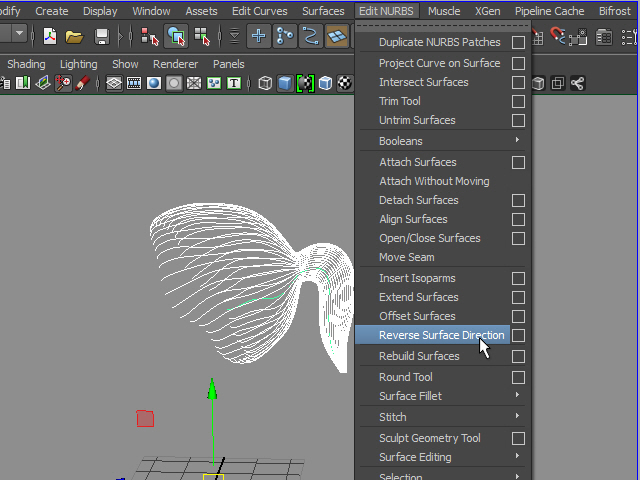
Task: Open the Rebuild Surfaces option box
Action: [518, 356]
